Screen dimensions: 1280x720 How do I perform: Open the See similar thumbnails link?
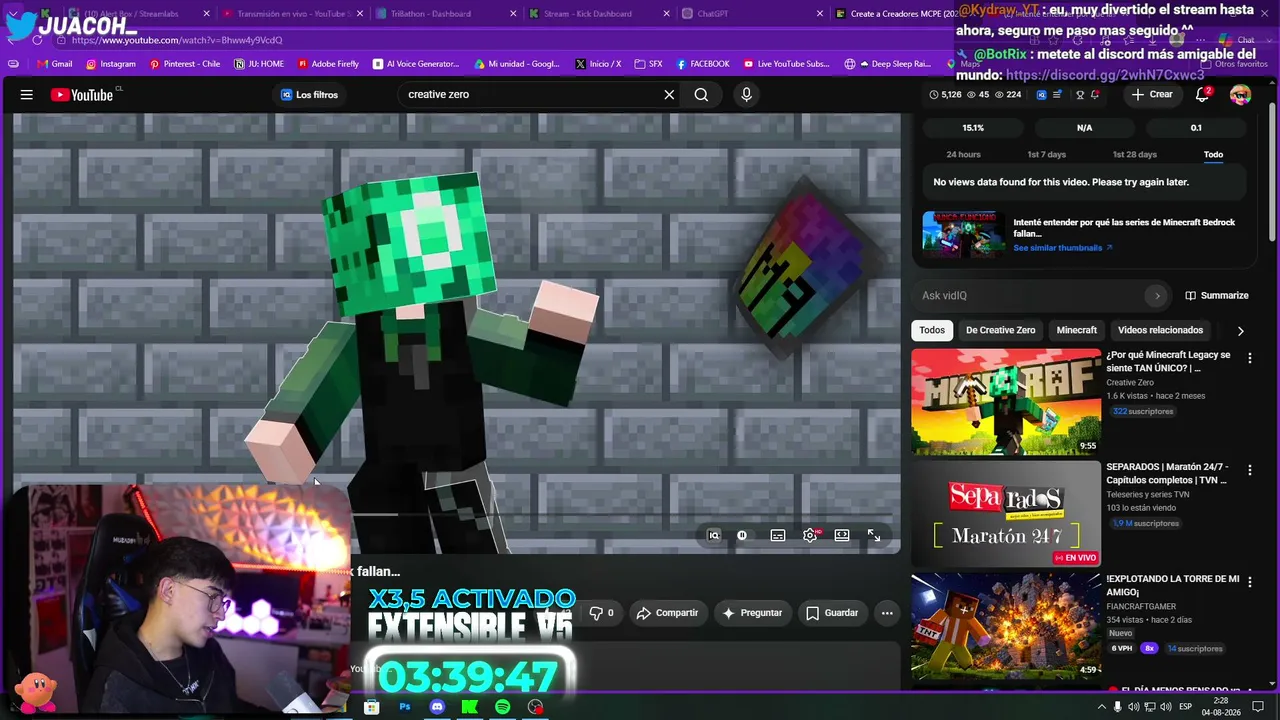coord(1063,248)
